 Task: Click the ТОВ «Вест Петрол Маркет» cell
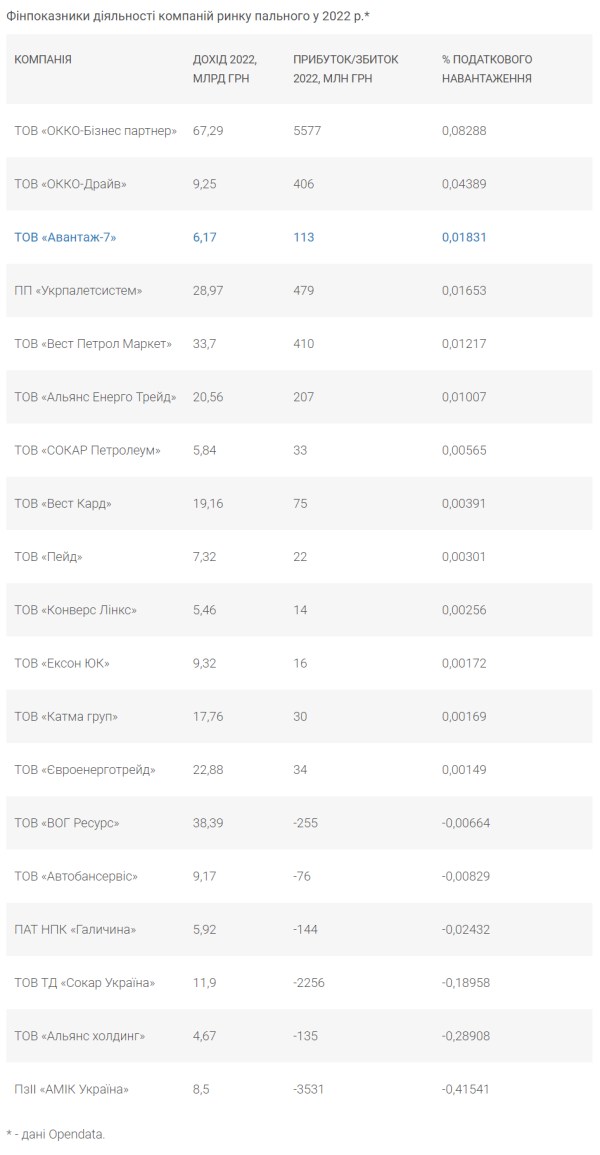(93, 344)
